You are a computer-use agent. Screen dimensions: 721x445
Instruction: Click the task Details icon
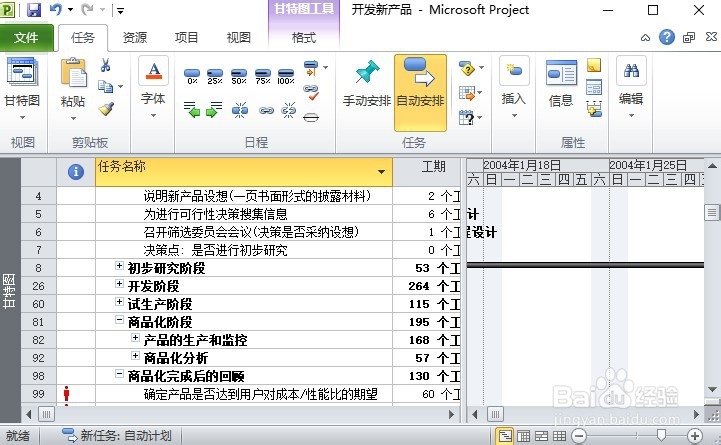coord(594,87)
